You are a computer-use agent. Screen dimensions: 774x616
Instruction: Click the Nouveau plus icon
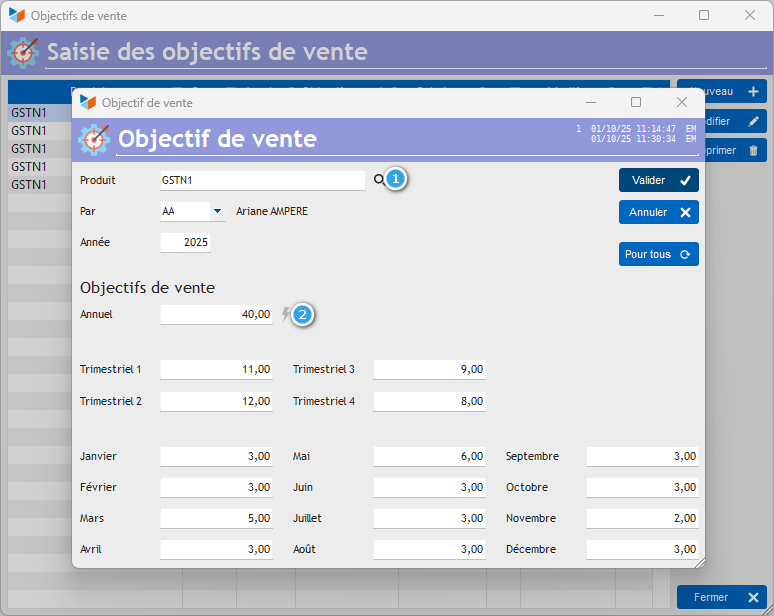[x=753, y=91]
